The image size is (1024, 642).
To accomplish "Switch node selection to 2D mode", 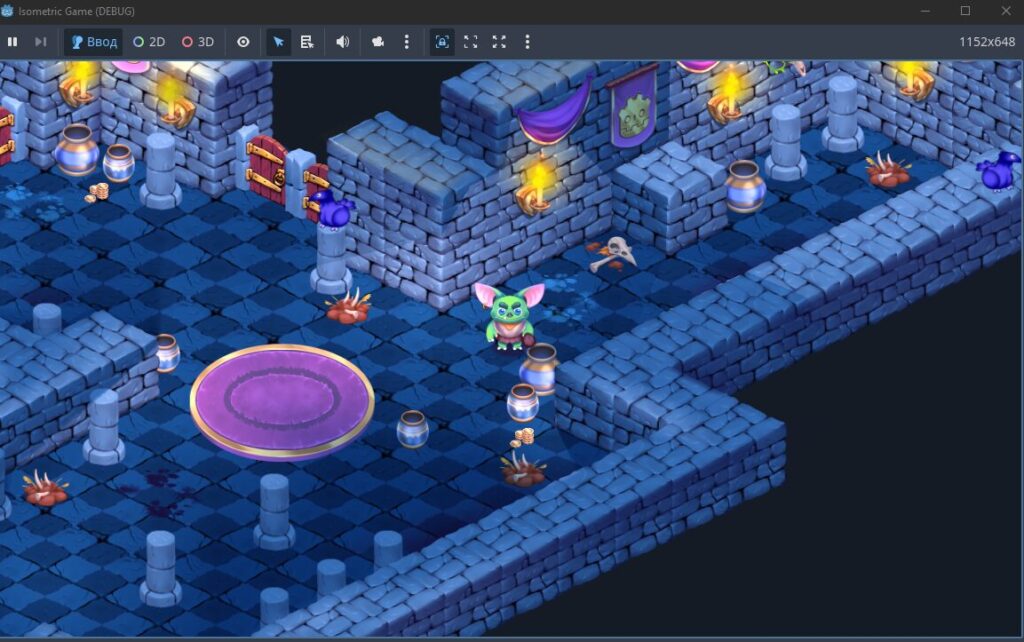I will pos(149,42).
